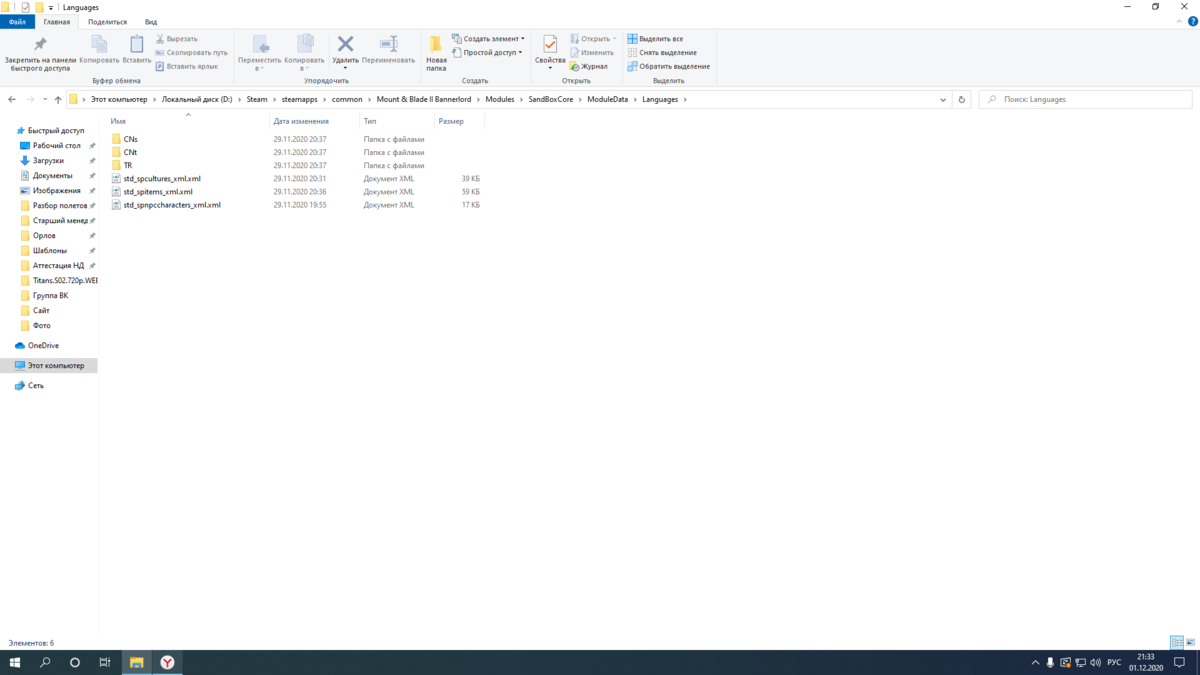Click Обратить выделение
The height and width of the screenshot is (675, 1200).
pyautogui.click(x=668, y=66)
